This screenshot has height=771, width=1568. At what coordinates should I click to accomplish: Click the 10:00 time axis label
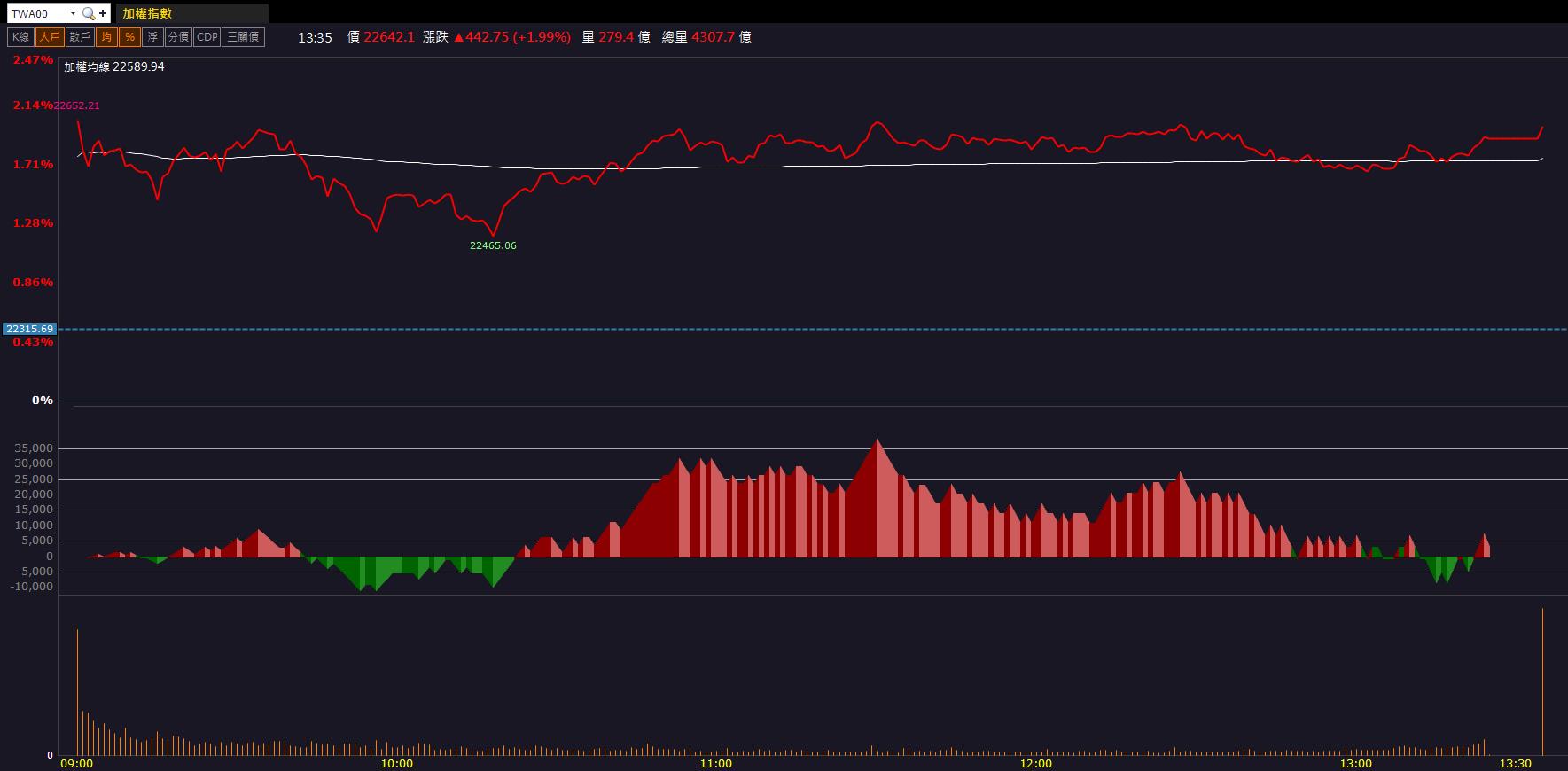pyautogui.click(x=396, y=763)
